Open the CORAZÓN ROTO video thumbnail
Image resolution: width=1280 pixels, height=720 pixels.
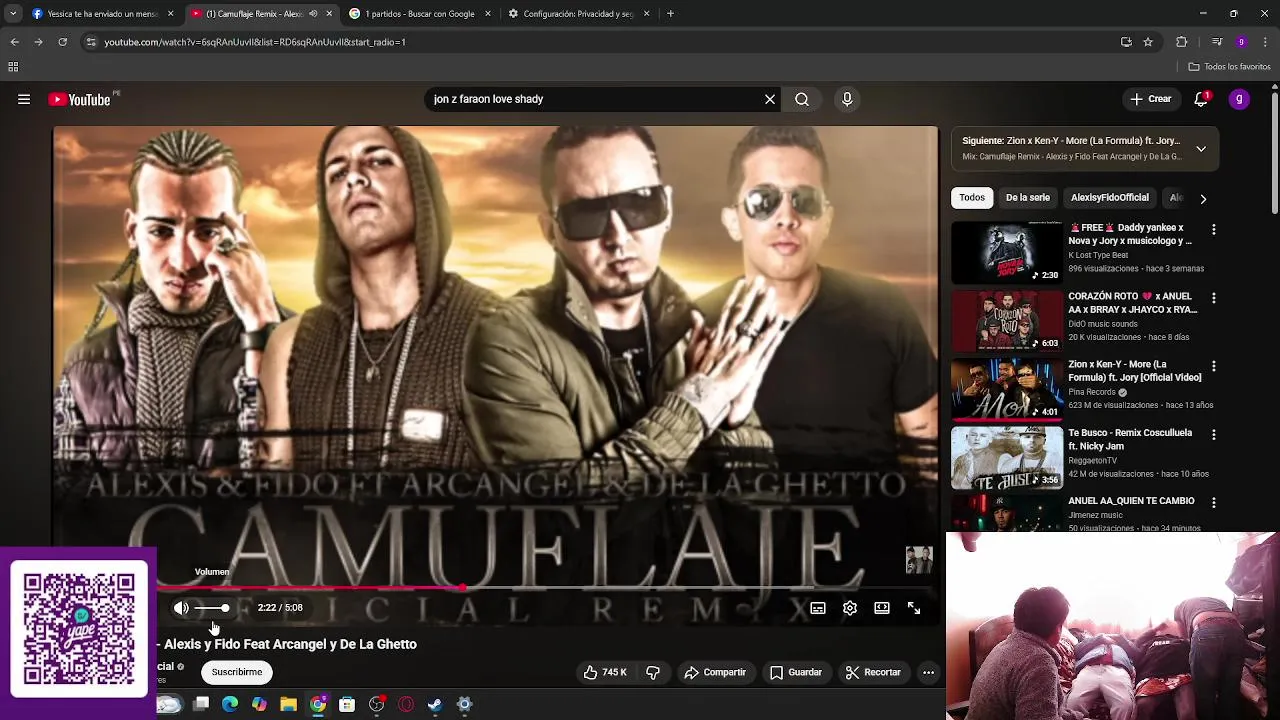1007,320
